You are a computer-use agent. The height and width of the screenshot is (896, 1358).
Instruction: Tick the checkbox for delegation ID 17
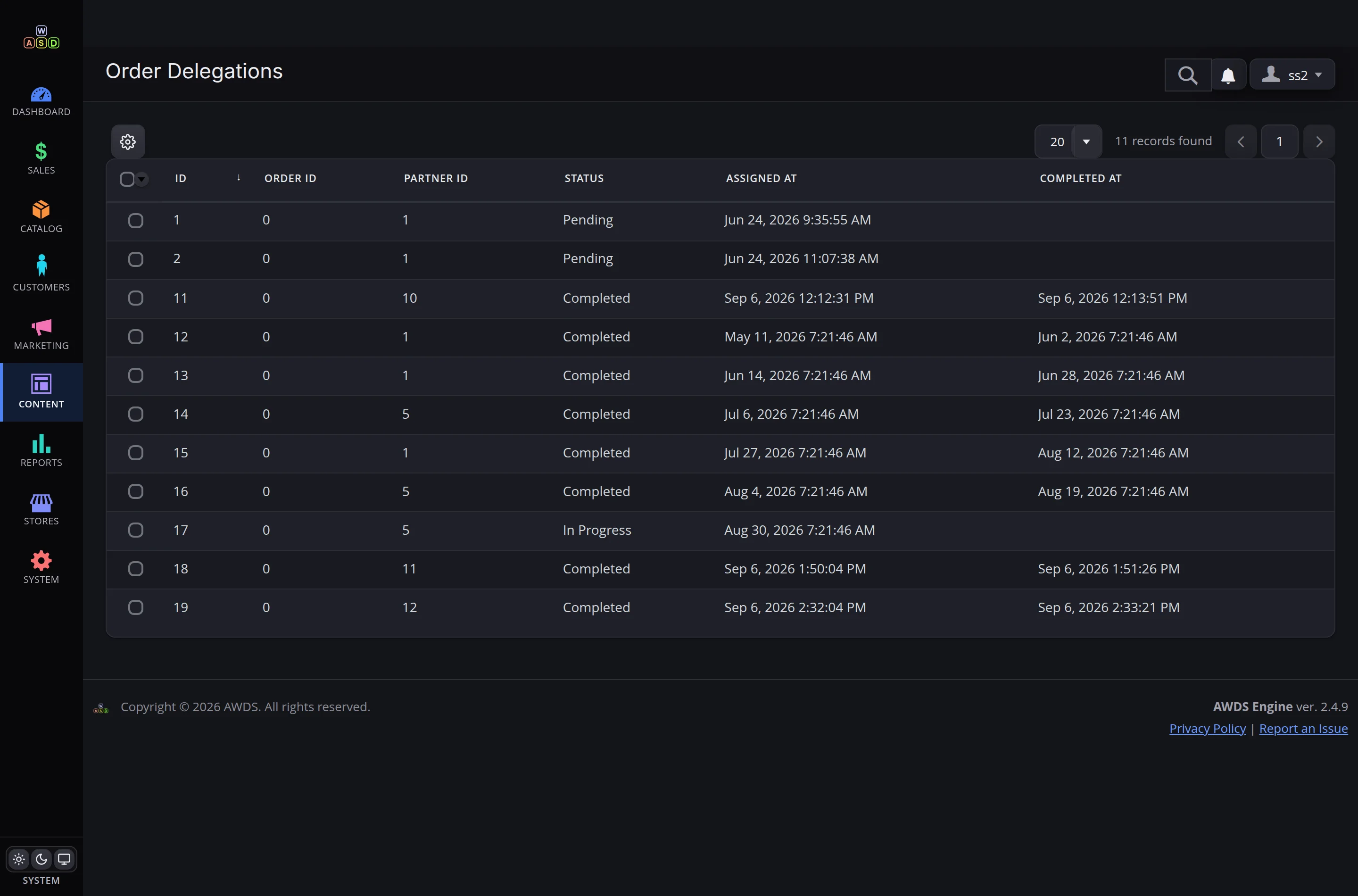[x=135, y=530]
